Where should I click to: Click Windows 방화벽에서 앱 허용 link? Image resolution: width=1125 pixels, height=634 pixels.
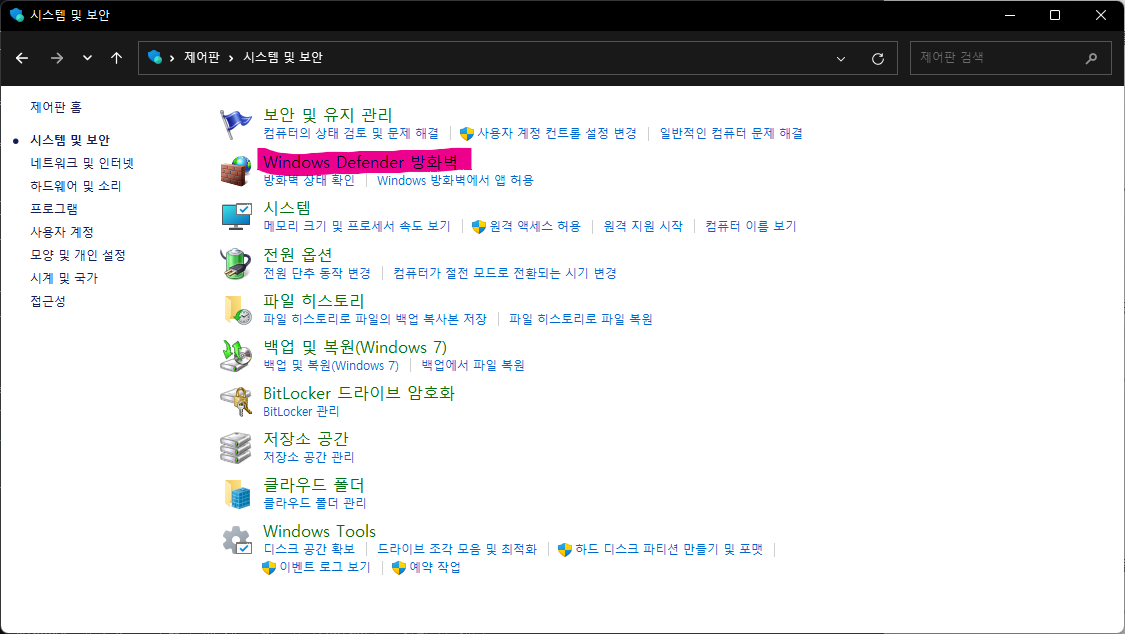tap(455, 180)
